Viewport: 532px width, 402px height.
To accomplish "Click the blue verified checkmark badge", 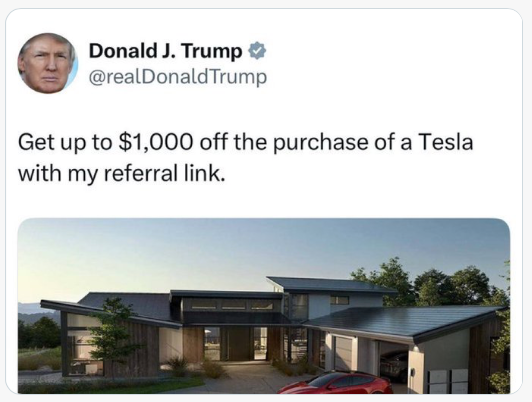I will pyautogui.click(x=257, y=51).
